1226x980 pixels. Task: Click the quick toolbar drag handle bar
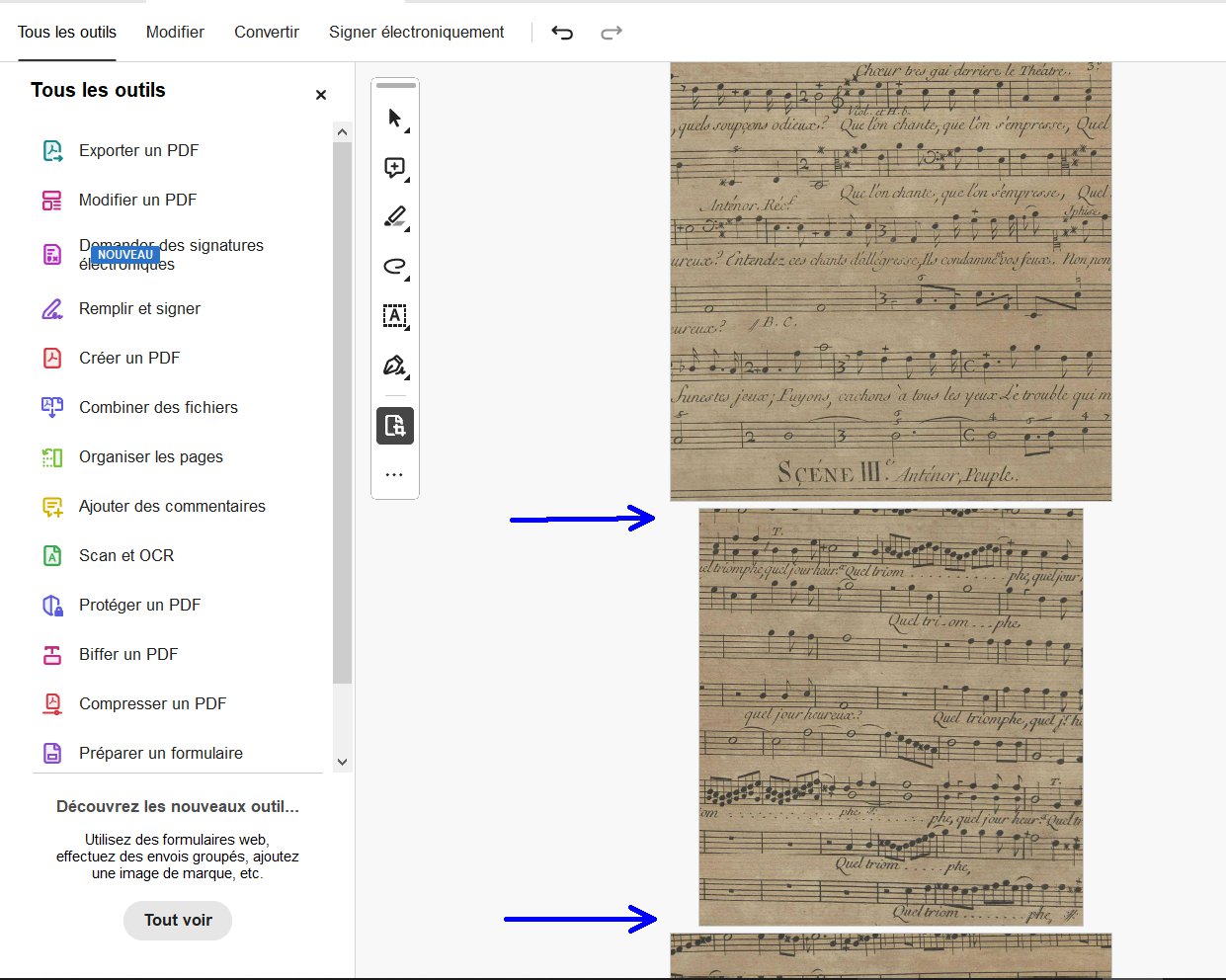395,85
